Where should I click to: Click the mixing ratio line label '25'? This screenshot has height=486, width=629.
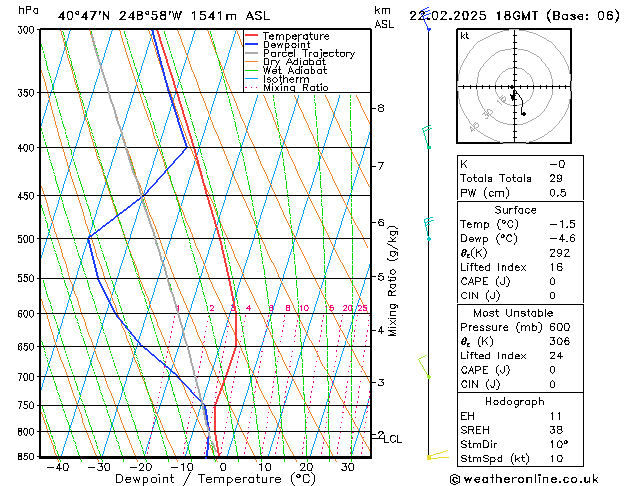pos(362,308)
